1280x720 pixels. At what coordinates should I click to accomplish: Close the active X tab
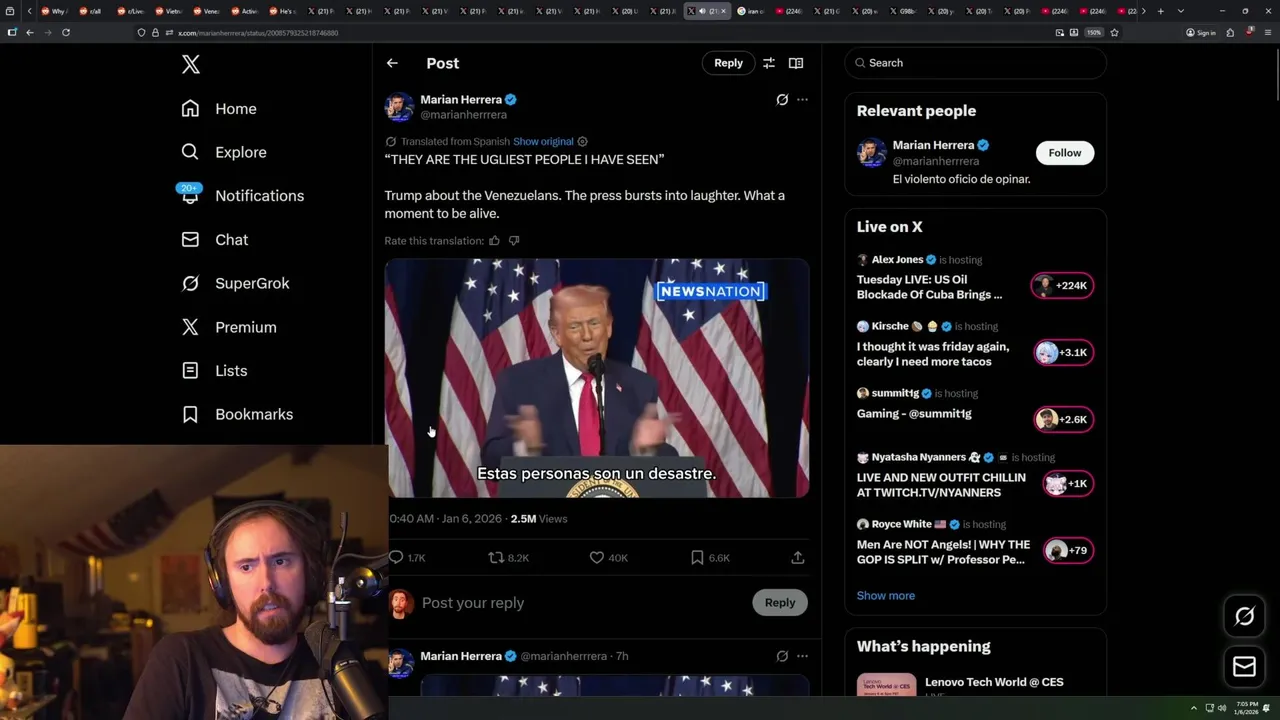click(x=724, y=11)
